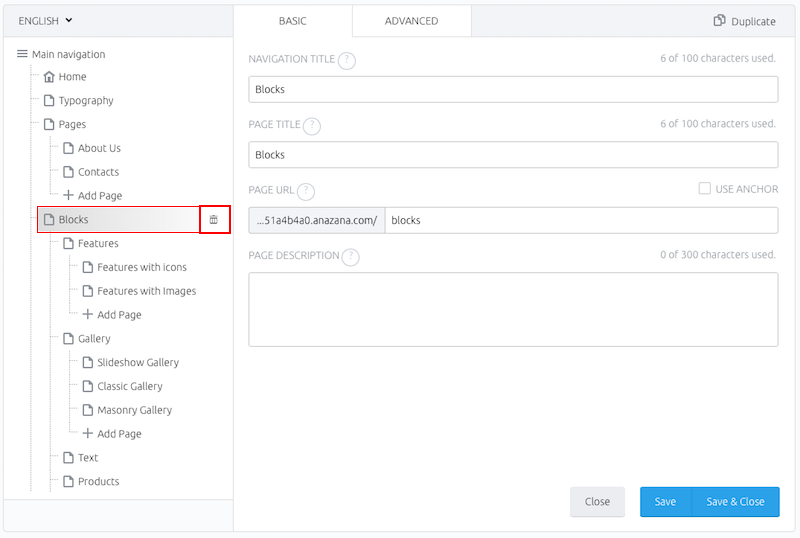Select the Gallery label in the tree
800x538 pixels.
tap(94, 339)
